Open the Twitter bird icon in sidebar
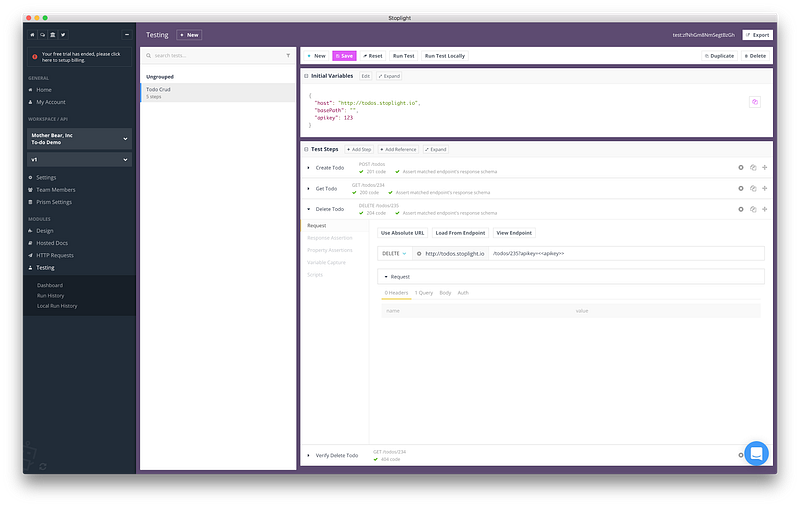Viewport: 800px width, 507px height. pyautogui.click(x=63, y=35)
